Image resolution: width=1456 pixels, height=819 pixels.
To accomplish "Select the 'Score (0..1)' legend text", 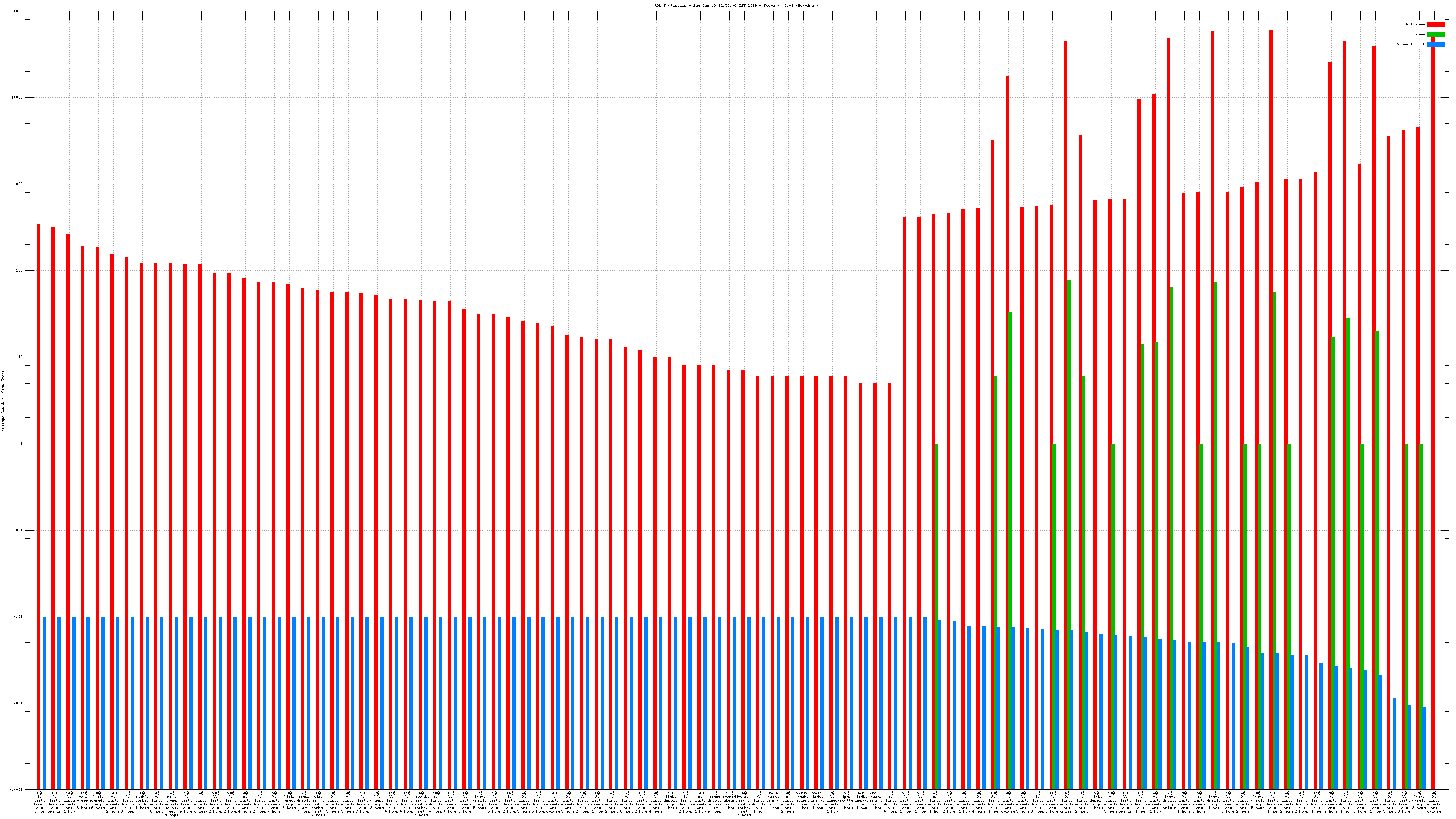I will (x=1410, y=44).
